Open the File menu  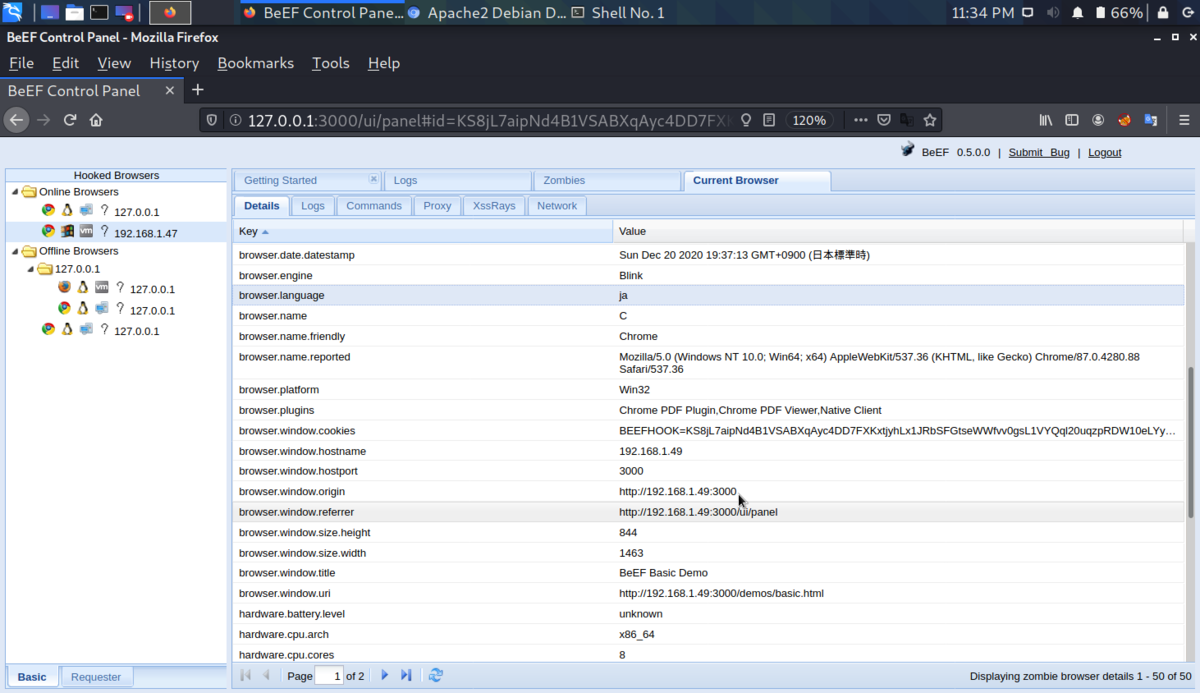point(21,63)
